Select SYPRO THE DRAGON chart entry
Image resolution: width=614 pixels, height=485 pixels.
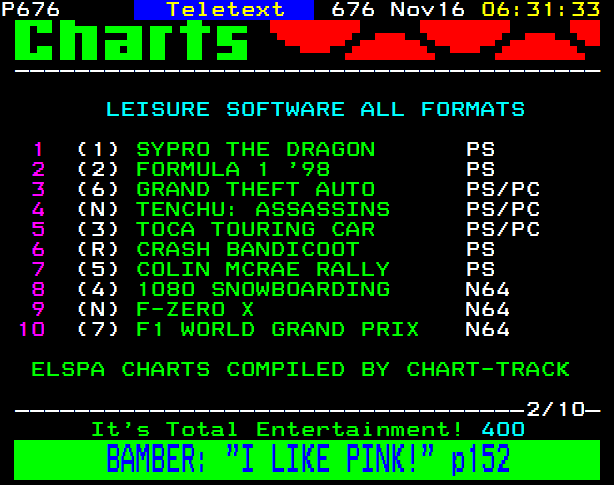click(255, 149)
